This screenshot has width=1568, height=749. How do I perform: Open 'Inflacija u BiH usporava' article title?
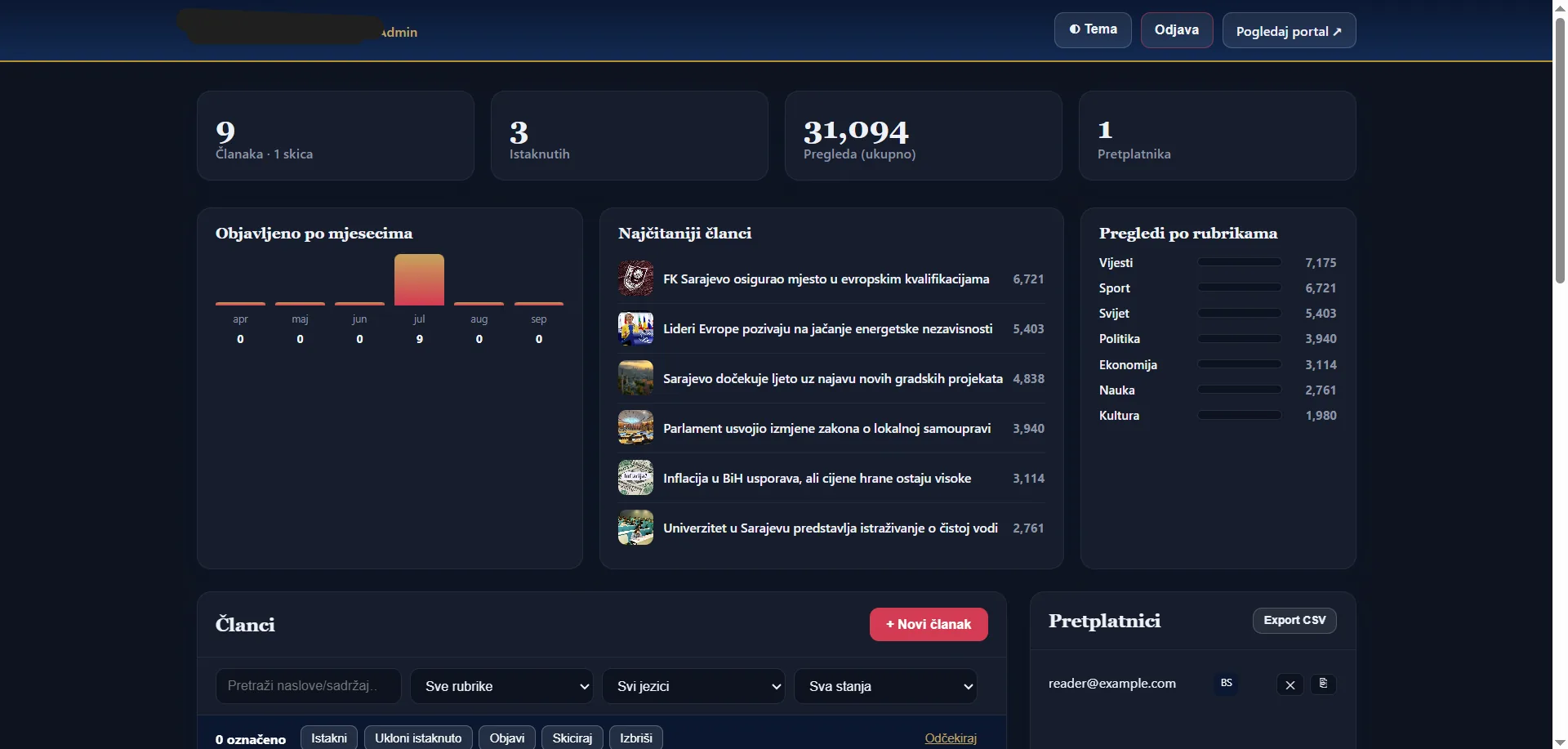(817, 479)
